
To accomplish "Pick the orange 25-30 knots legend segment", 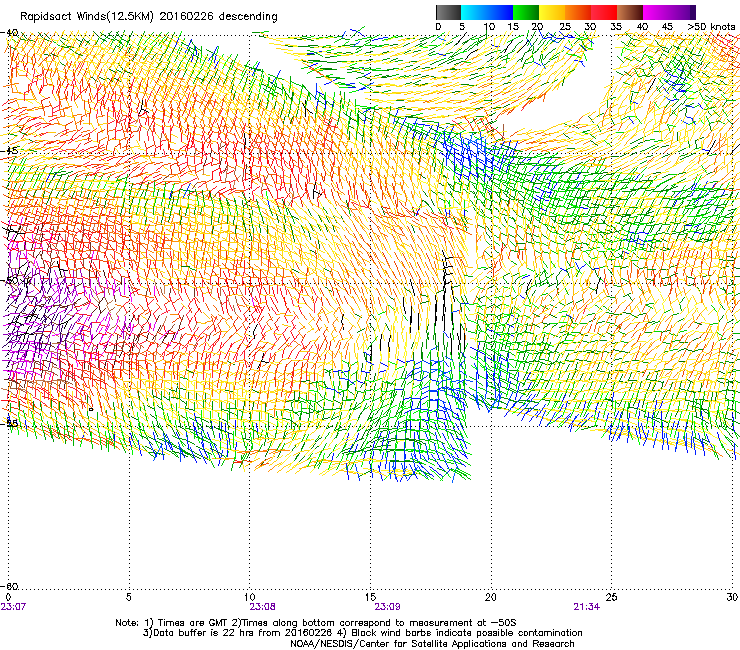I will 578,12.
